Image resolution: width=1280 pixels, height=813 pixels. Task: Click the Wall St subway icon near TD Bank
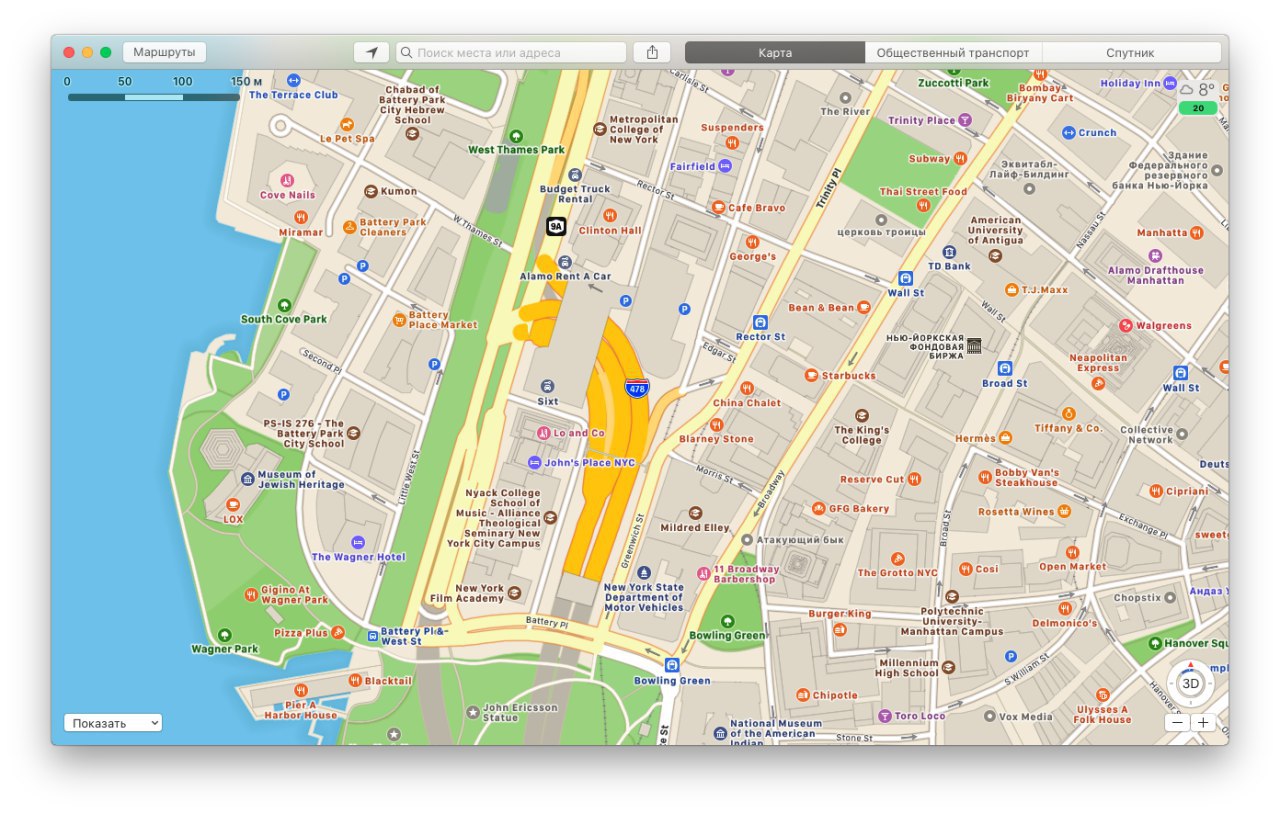click(906, 278)
